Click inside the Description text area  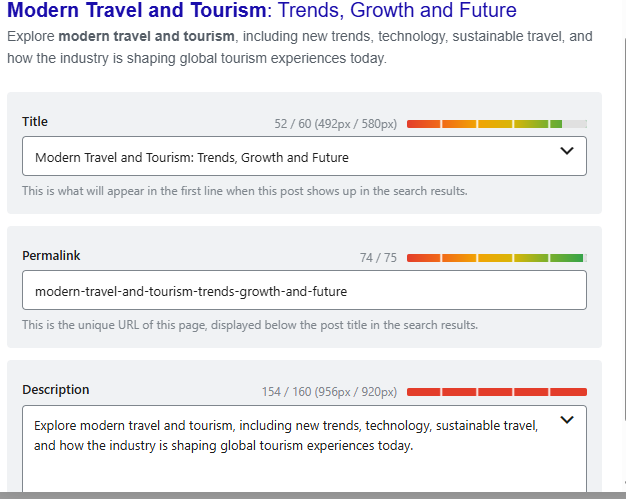(x=304, y=449)
